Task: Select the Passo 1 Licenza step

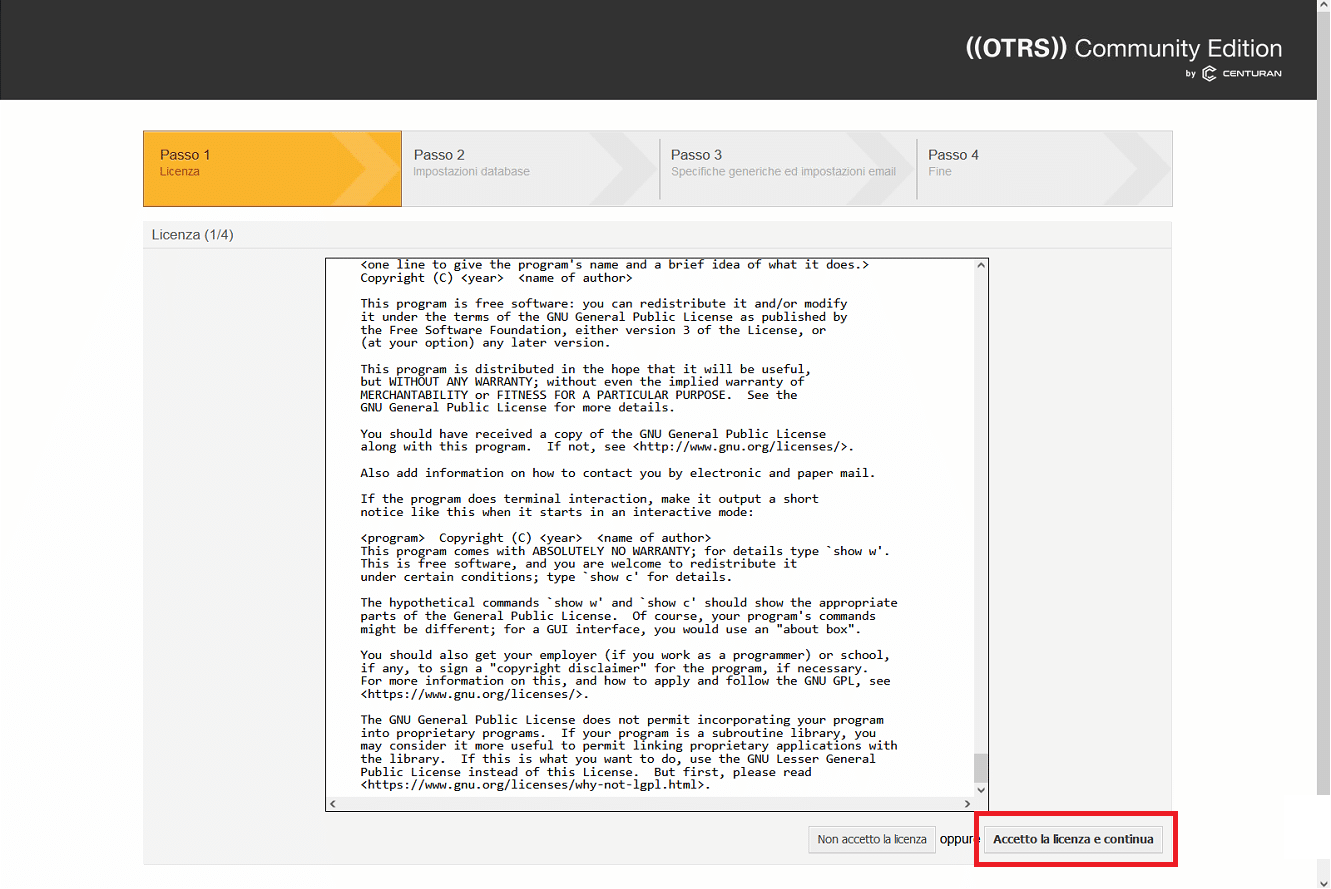Action: [x=272, y=168]
